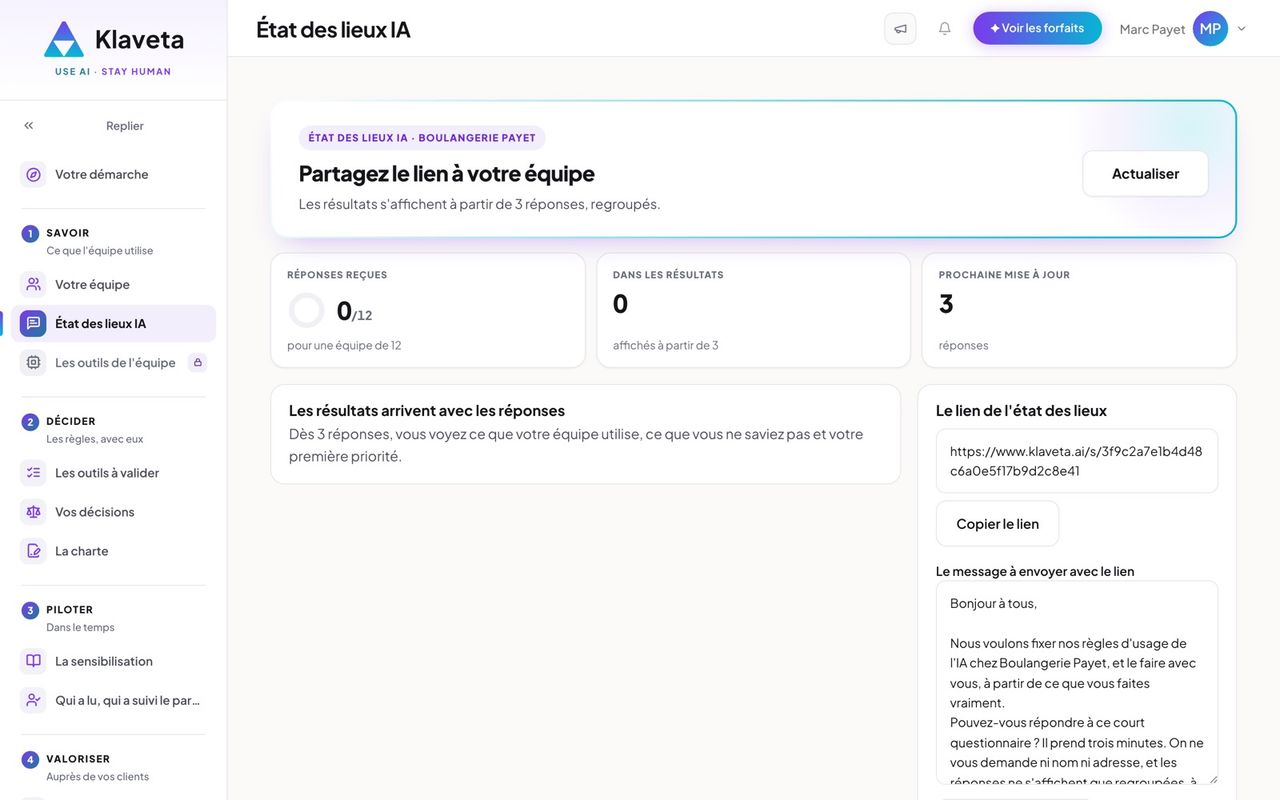Screen dimensions: 1280x800
Task: Click Les résultats arrivent avec les réponses title
Action: (427, 410)
